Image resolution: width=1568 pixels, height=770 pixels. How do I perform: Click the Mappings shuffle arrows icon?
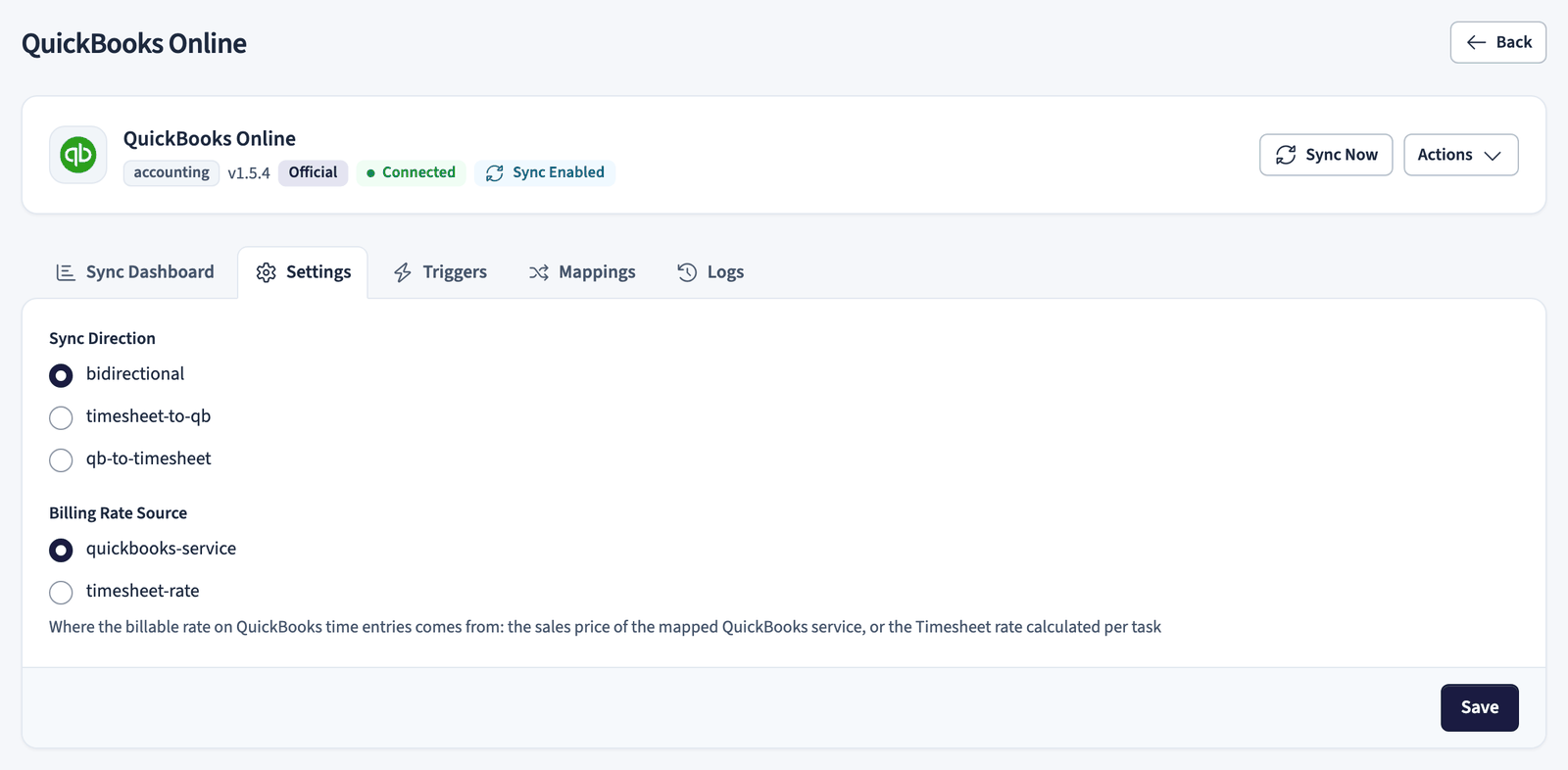[538, 272]
